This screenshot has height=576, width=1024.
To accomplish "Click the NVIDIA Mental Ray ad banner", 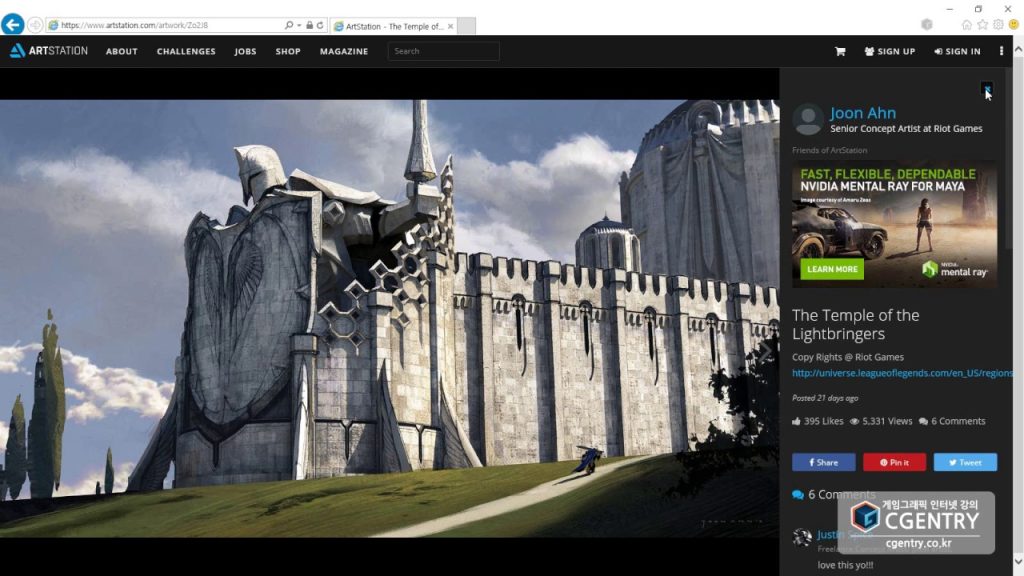I will pyautogui.click(x=894, y=224).
